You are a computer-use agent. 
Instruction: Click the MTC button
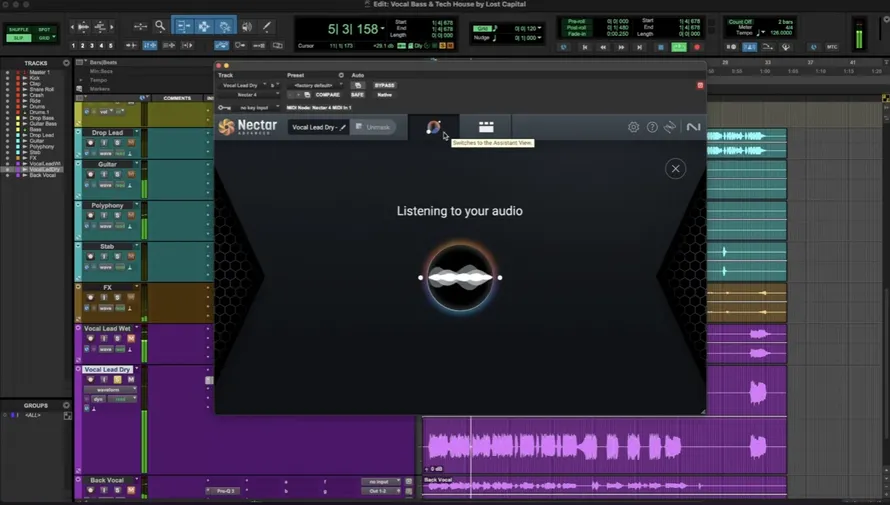coord(832,47)
